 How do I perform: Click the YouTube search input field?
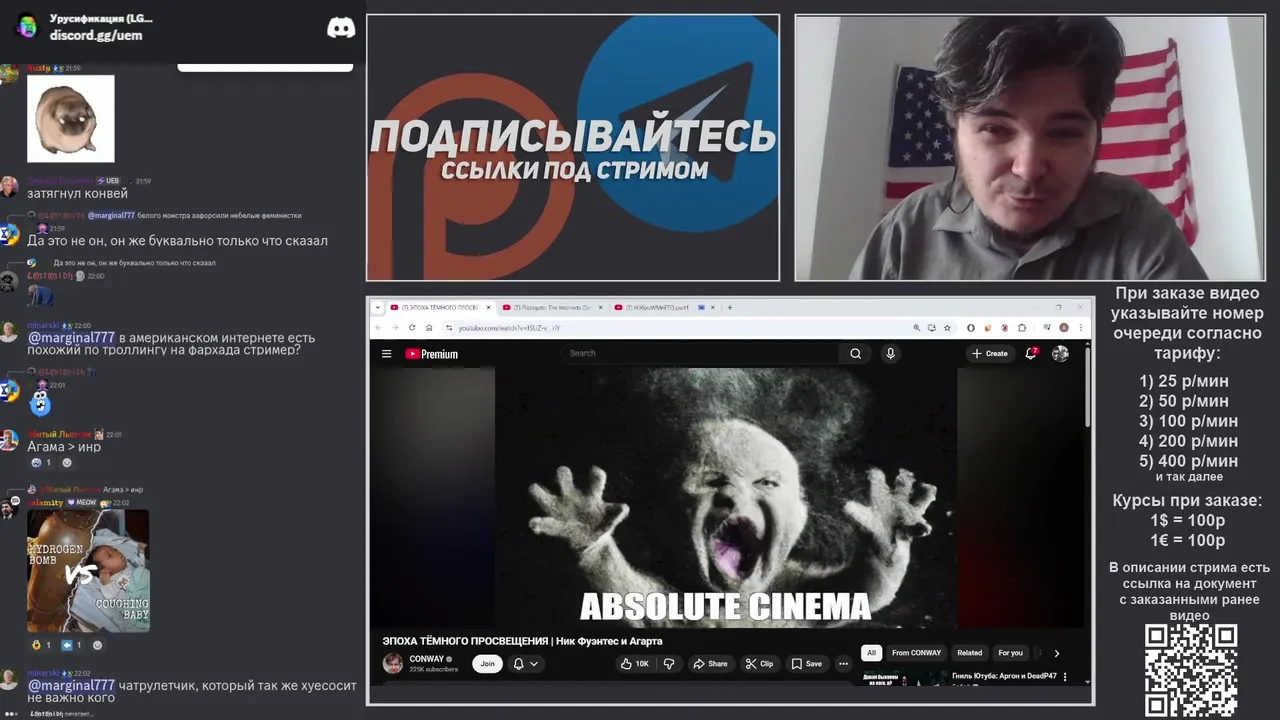coord(702,353)
